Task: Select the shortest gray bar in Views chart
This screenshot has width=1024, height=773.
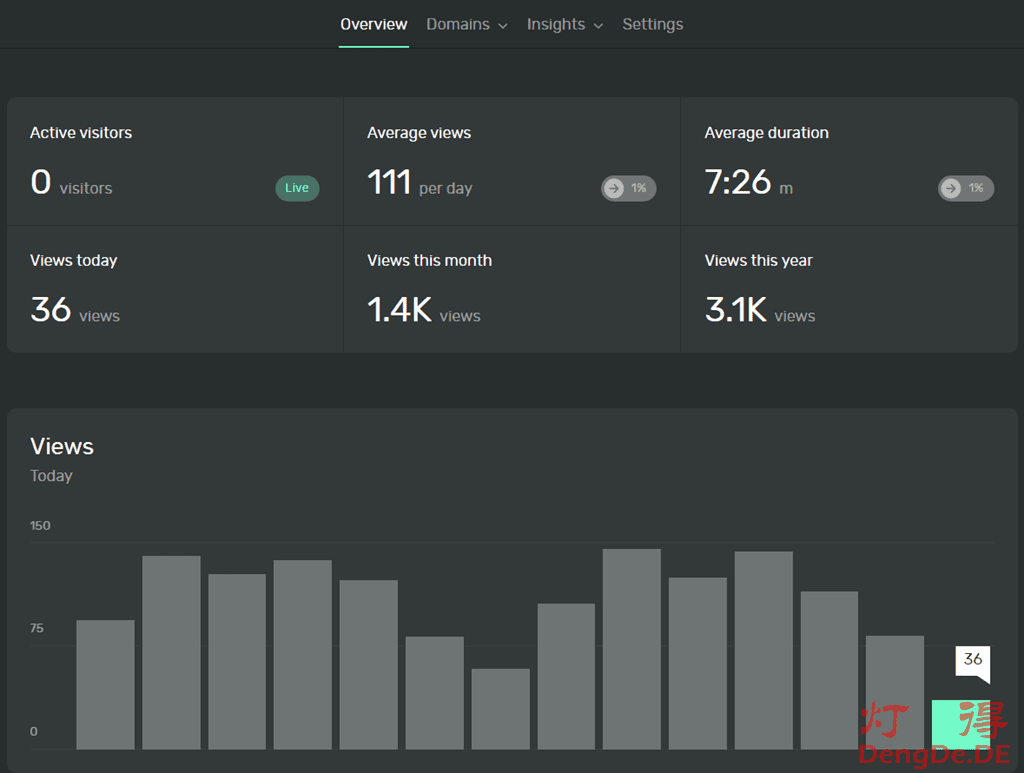Action: pyautogui.click(x=500, y=708)
